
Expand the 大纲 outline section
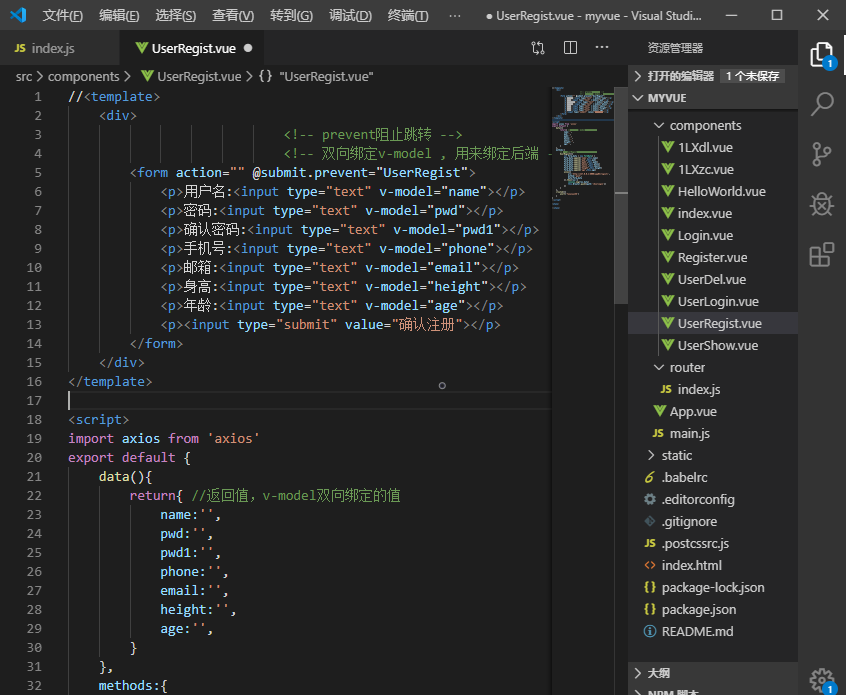[x=658, y=673]
